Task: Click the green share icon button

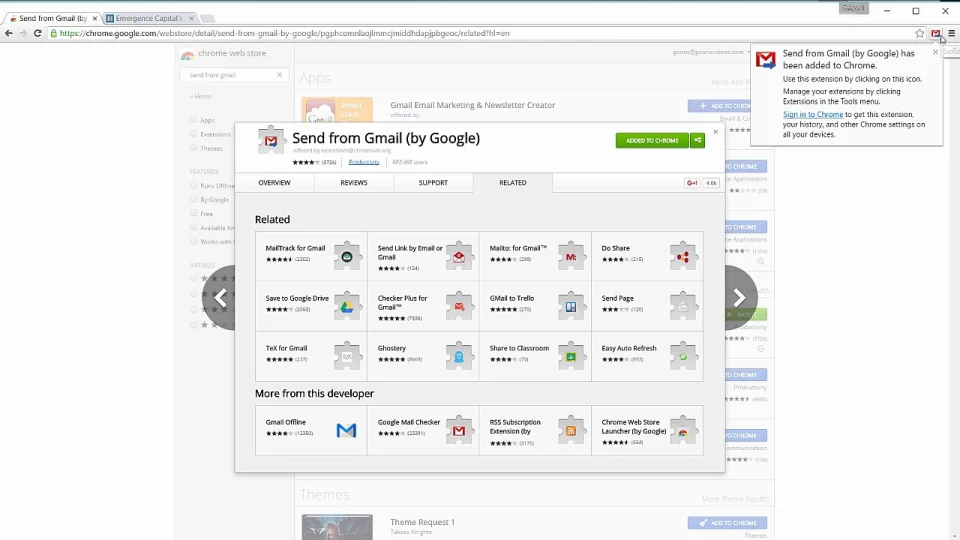Action: [698, 140]
